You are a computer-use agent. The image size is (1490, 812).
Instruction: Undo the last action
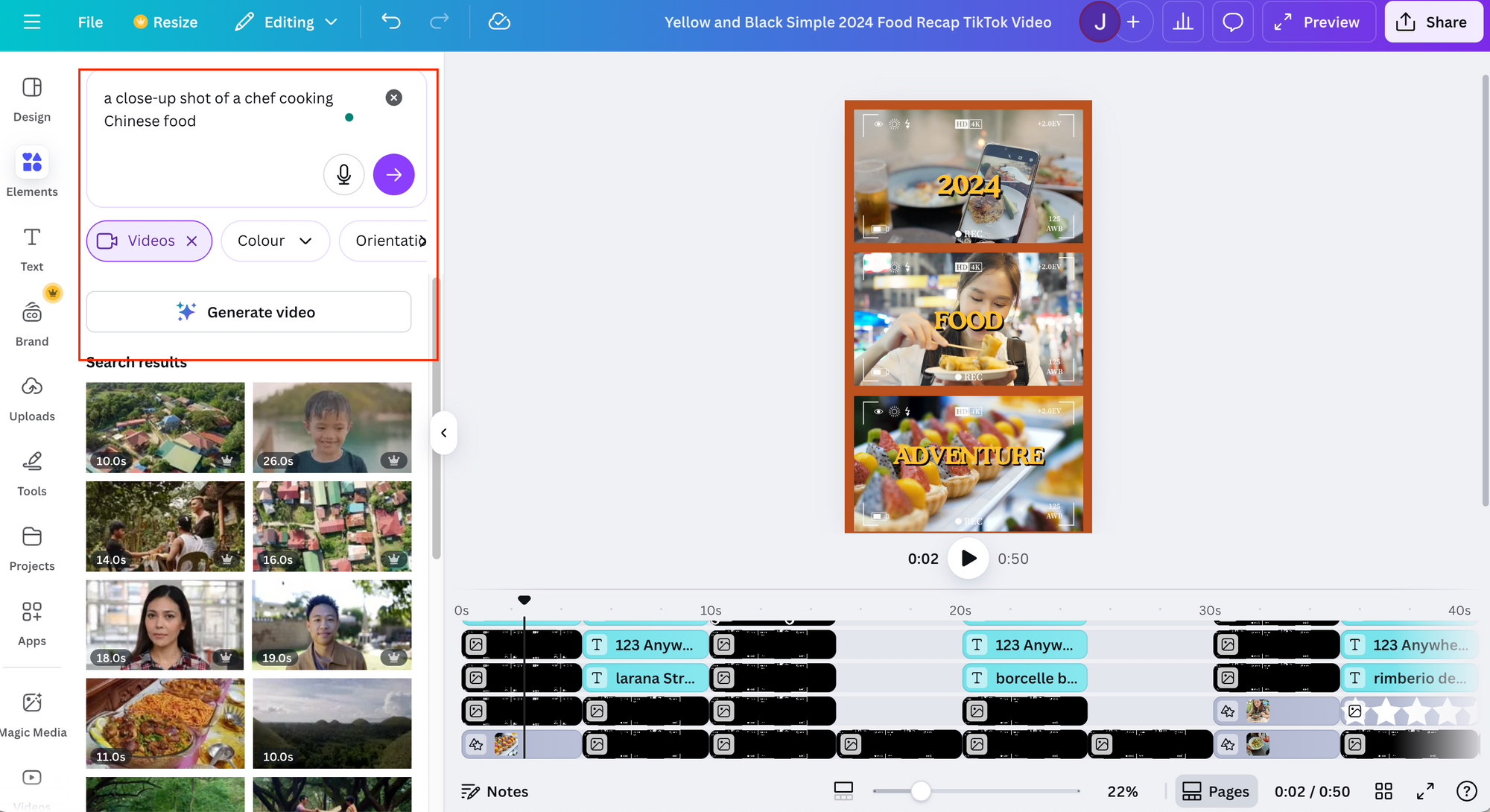tap(390, 22)
